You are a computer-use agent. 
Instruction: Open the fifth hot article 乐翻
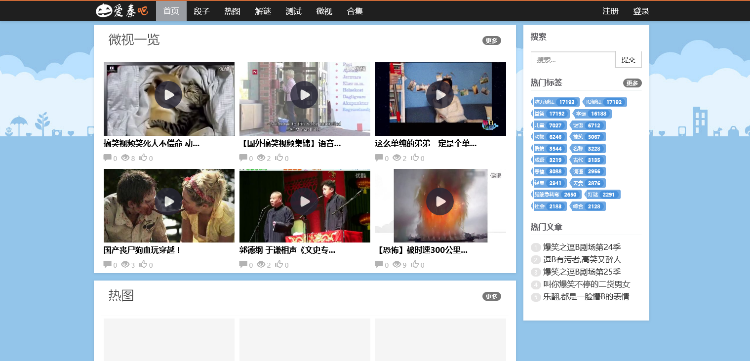[x=586, y=297]
